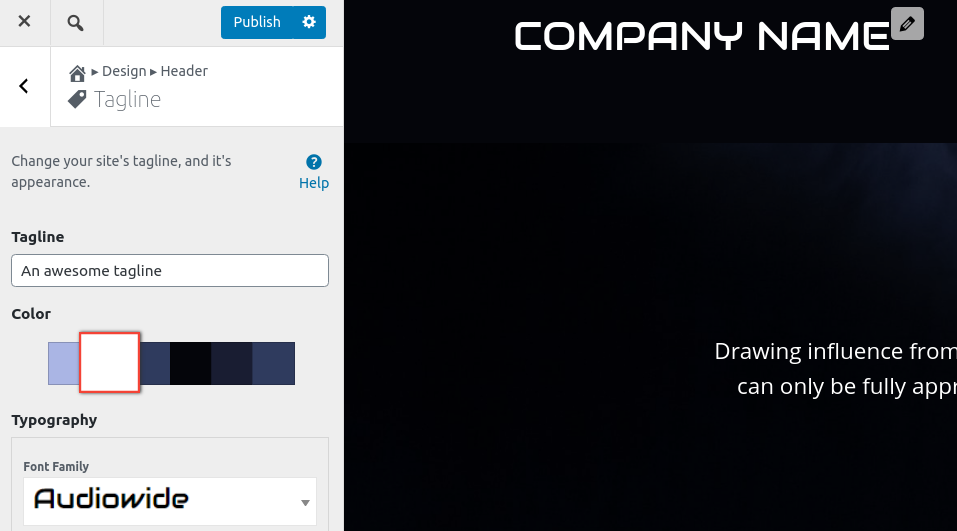This screenshot has width=957, height=531.
Task: Click the 'Color' section label
Action: pyautogui.click(x=31, y=314)
